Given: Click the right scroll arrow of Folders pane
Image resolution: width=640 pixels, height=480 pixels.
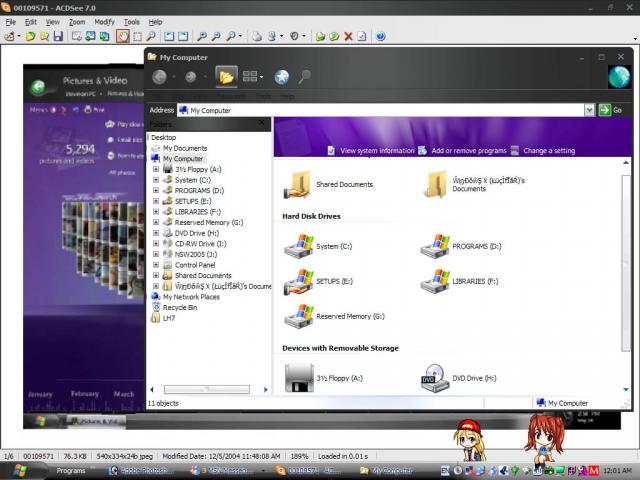Looking at the screenshot, I should (266, 389).
